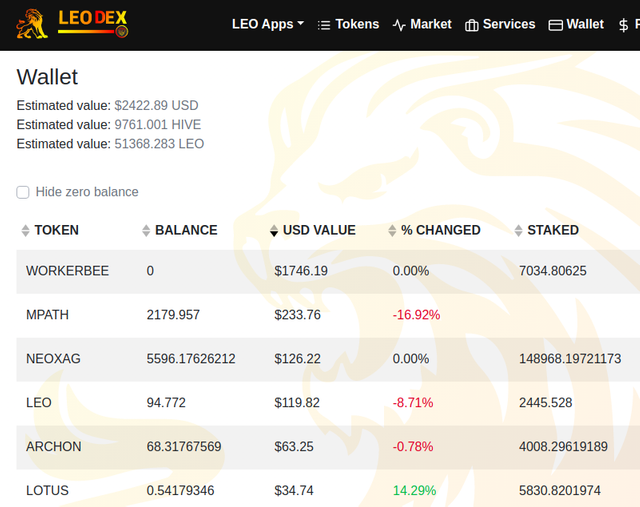Select the LOTUS token name
This screenshot has width=640, height=507.
(x=47, y=491)
